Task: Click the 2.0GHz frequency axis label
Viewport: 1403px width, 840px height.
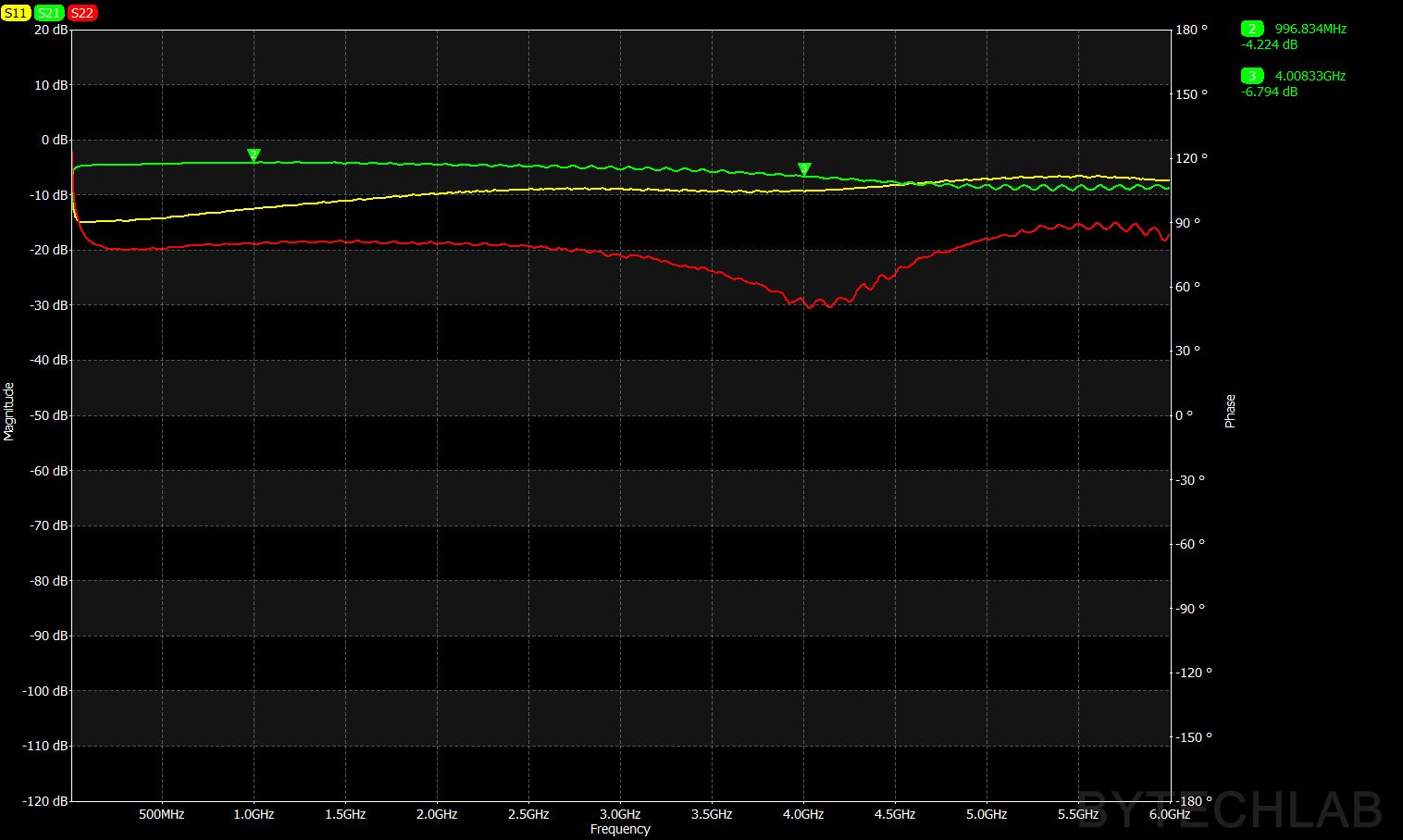Action: point(437,814)
